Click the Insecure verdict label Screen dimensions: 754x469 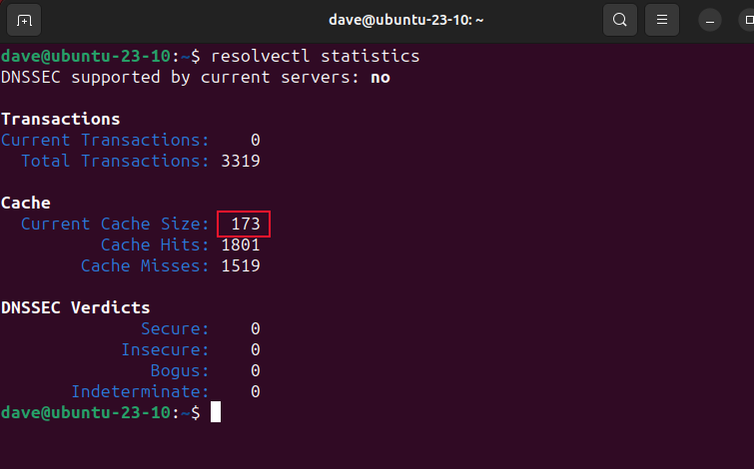click(x=165, y=350)
